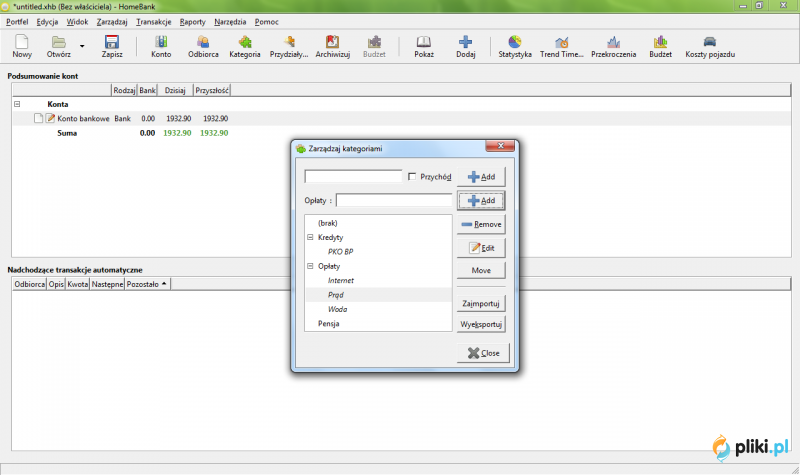Screen dimensions: 800x475
Task: Open a file with Otwórz icon
Action: (58, 46)
